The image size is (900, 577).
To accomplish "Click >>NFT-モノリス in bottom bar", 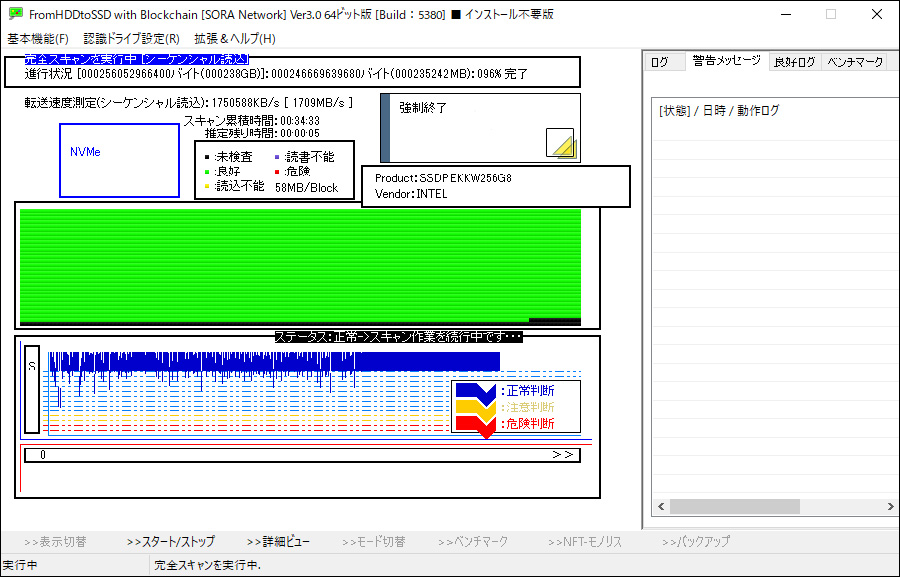I will click(x=585, y=541).
